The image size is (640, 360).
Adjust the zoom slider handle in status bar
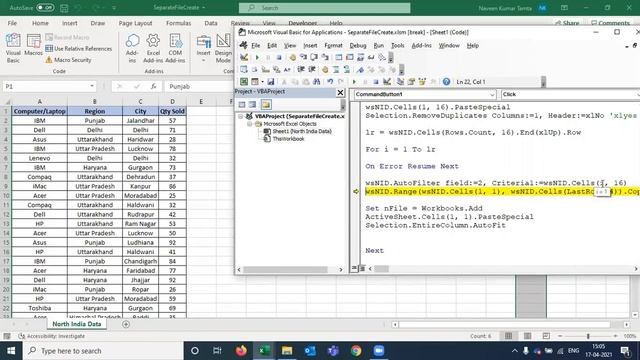click(588, 336)
